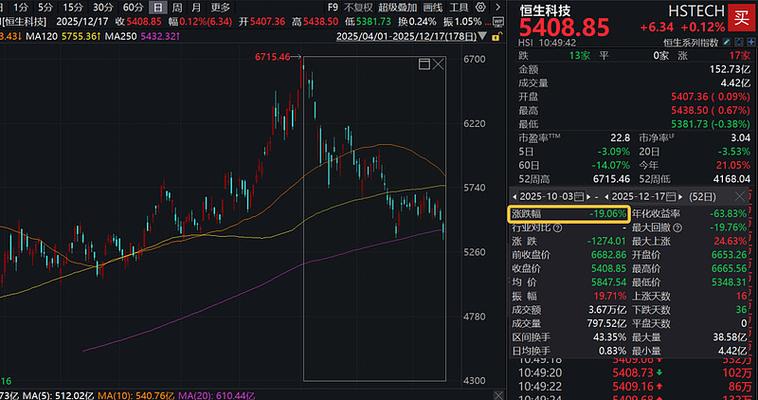The height and width of the screenshot is (400, 758).
Task: Click the 市净率 3.04 value
Action: [x=741, y=138]
